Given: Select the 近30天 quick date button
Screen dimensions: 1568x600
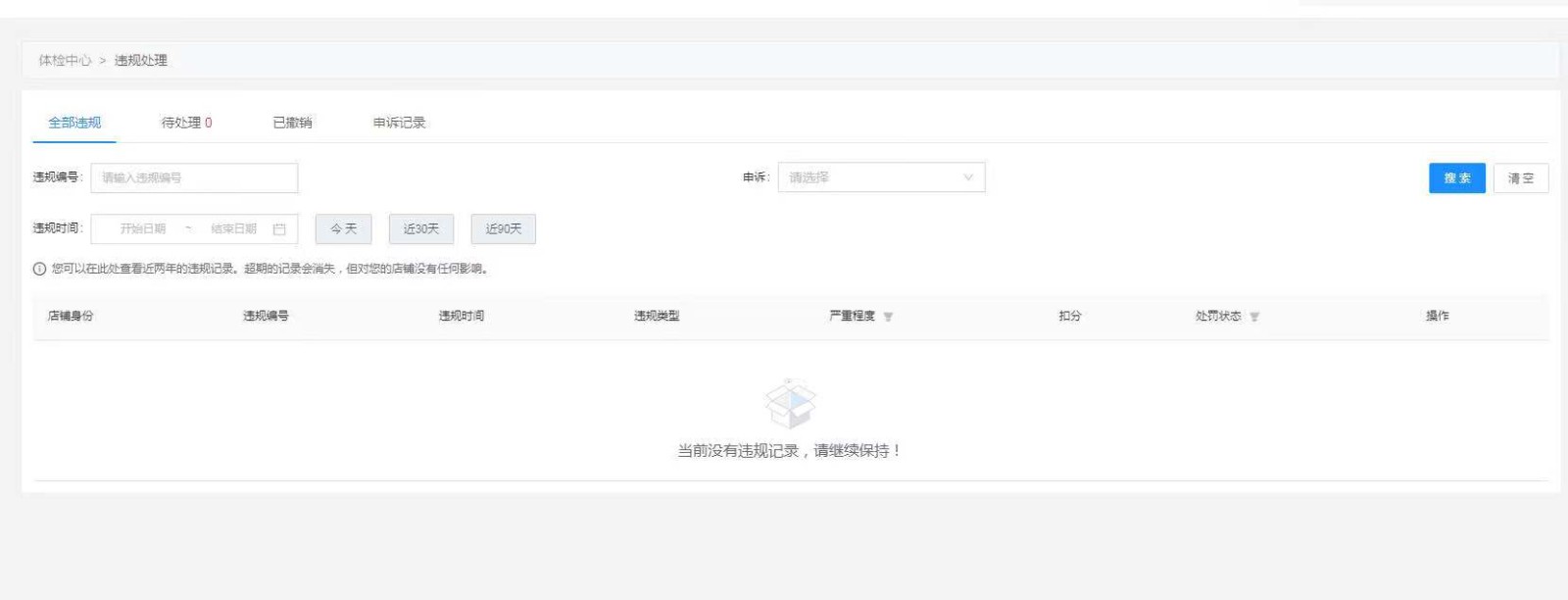Looking at the screenshot, I should pos(421,228).
